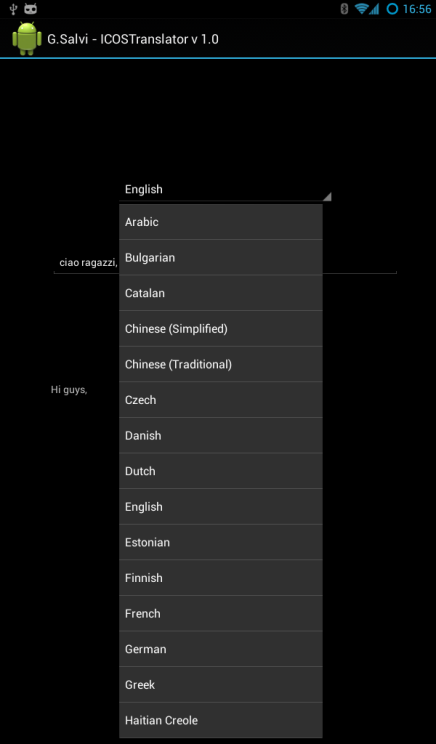
Task: Collapse the English language spinner
Action: tap(225, 189)
